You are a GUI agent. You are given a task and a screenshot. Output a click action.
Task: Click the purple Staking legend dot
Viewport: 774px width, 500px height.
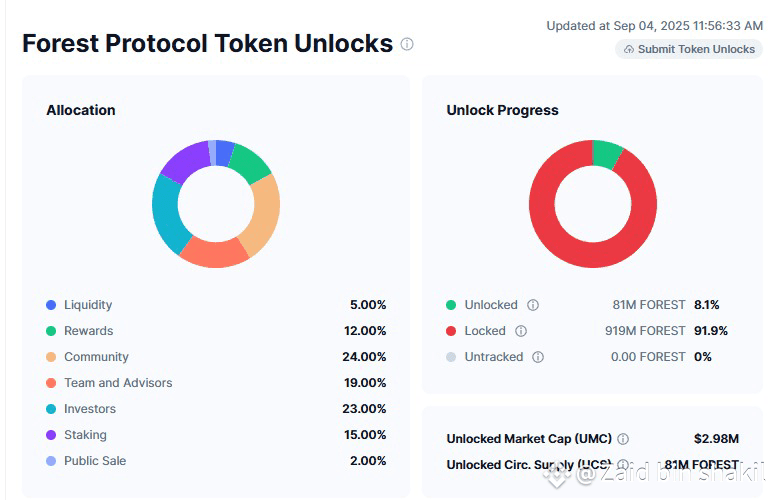coord(51,435)
